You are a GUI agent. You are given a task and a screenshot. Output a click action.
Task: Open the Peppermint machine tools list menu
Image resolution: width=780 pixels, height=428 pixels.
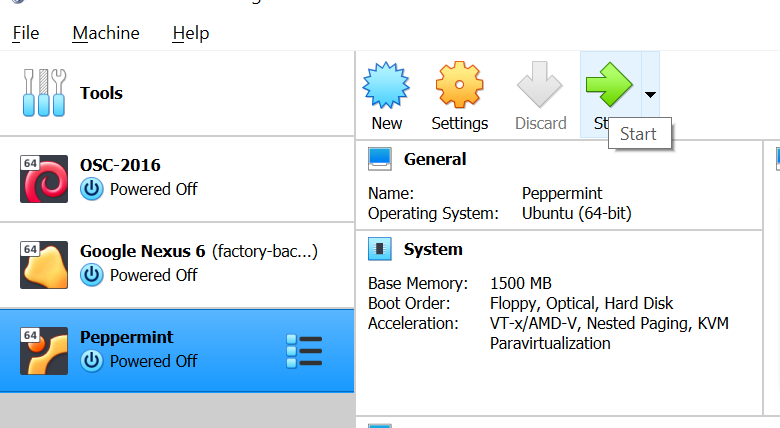pos(304,351)
